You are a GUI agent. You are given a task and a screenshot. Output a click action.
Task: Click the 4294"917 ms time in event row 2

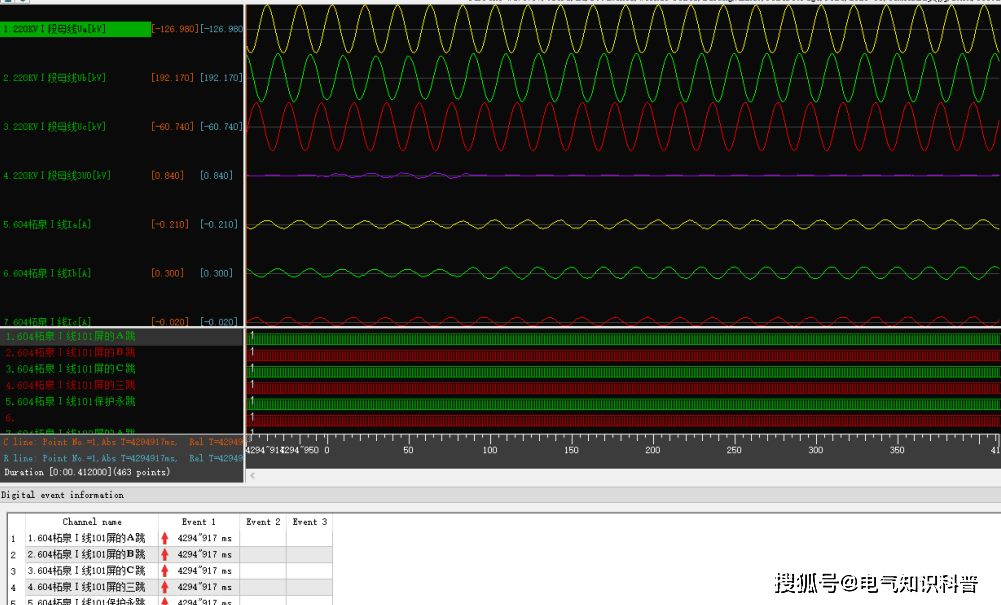(204, 555)
